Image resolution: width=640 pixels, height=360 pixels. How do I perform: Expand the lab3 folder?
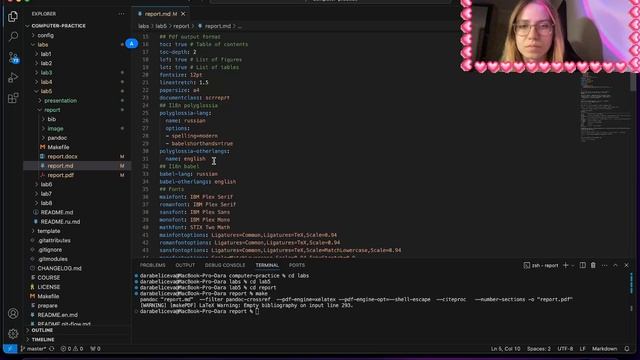[46, 73]
